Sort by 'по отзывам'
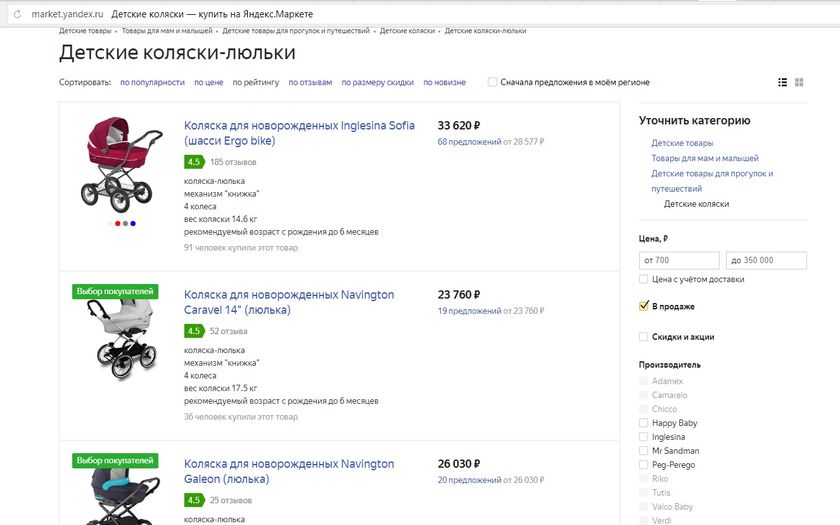The width and height of the screenshot is (840, 525). (310, 82)
